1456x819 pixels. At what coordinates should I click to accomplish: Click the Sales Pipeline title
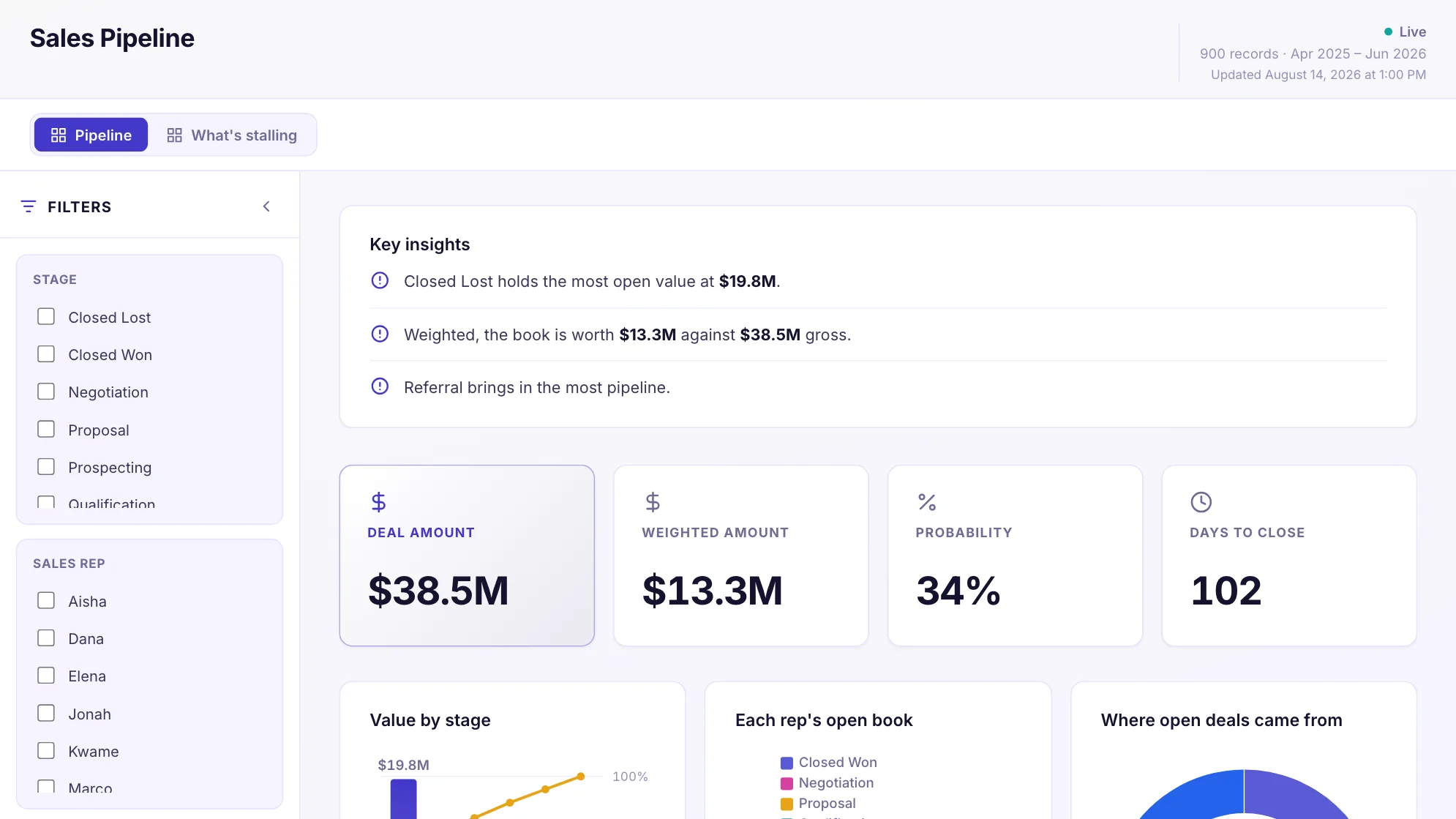[112, 38]
